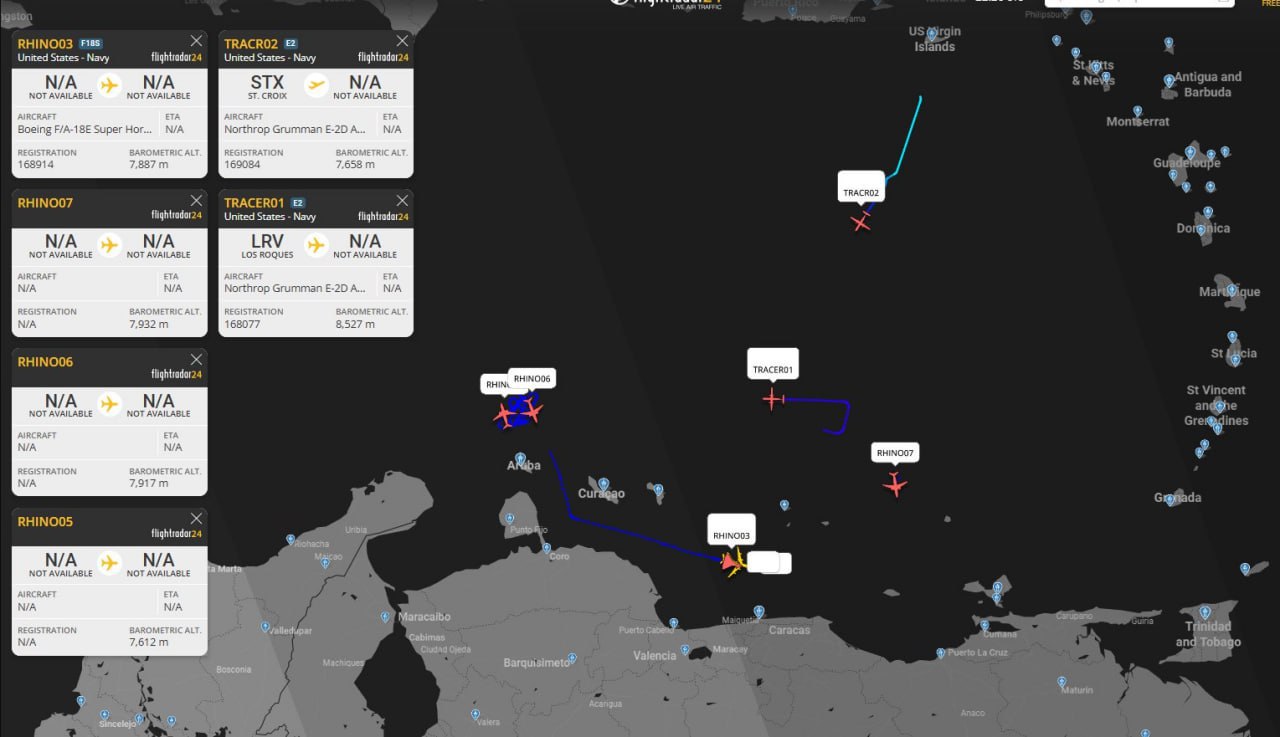
Task: Click the 7,887 m barometric altitude value
Action: pyautogui.click(x=149, y=165)
